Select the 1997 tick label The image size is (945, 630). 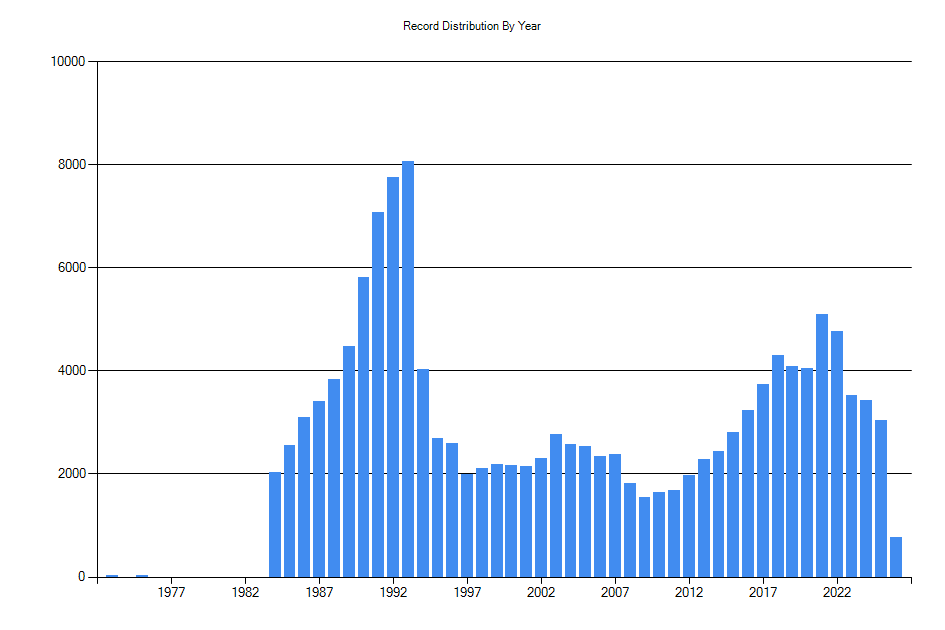point(467,592)
